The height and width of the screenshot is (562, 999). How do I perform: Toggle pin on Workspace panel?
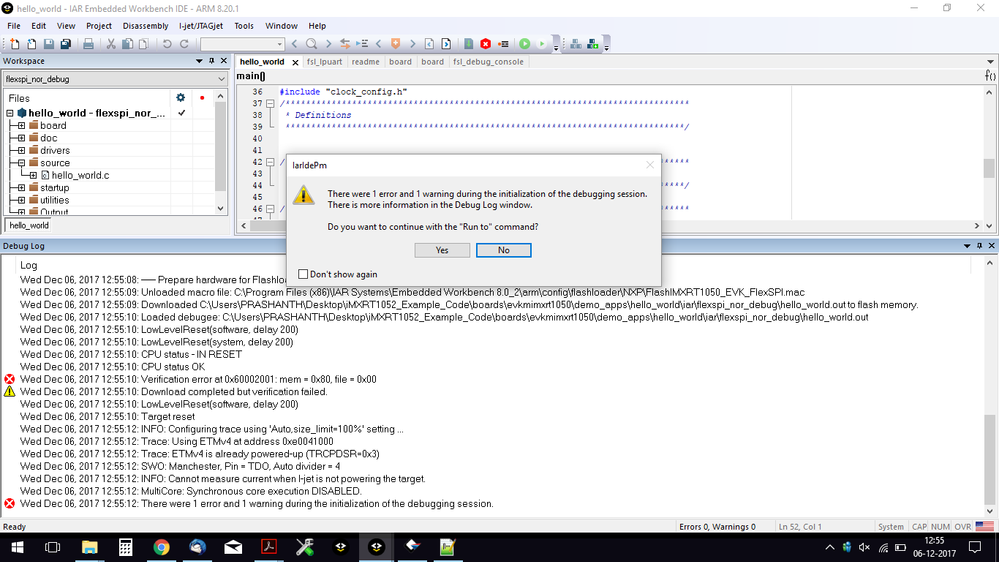pyautogui.click(x=212, y=61)
